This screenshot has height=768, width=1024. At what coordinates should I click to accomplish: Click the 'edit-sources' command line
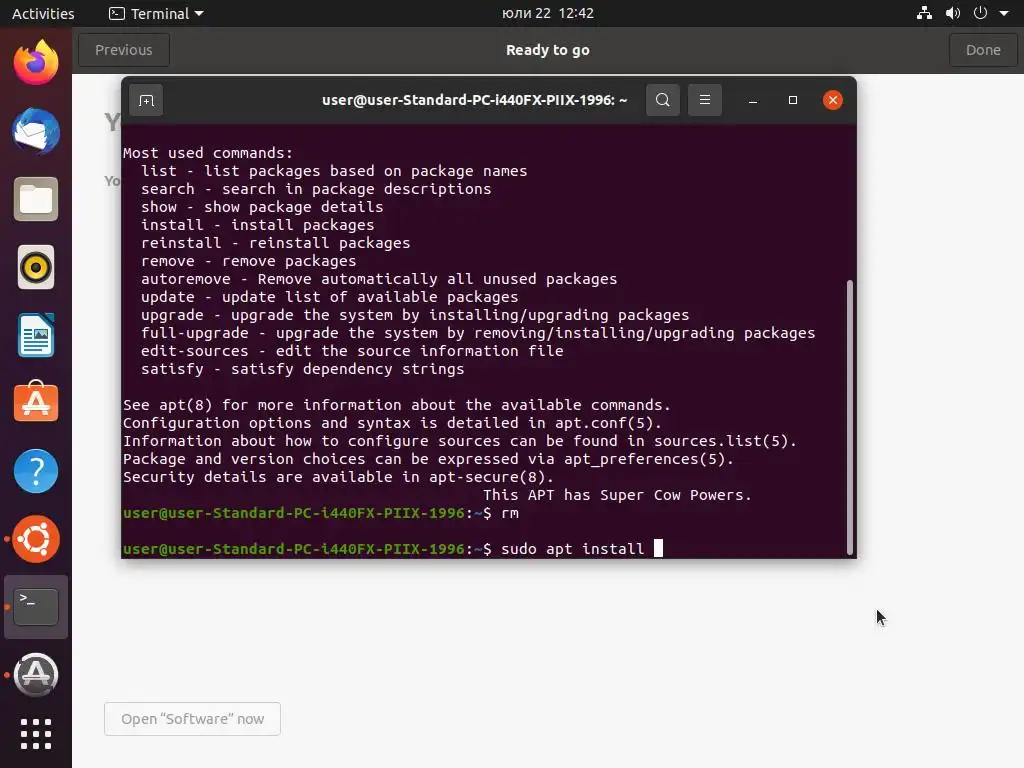coord(352,351)
